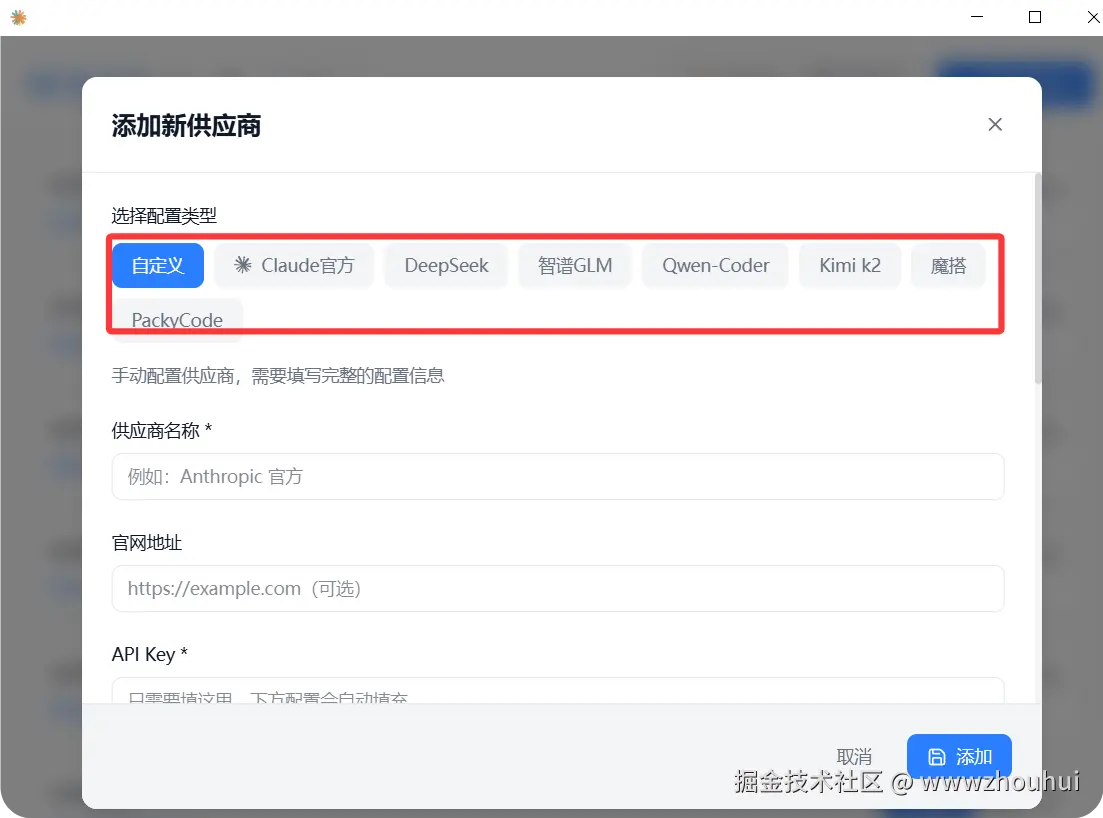Screen dimensions: 1103x818
Task: Focus the 供应商名称 input field
Action: click(558, 477)
